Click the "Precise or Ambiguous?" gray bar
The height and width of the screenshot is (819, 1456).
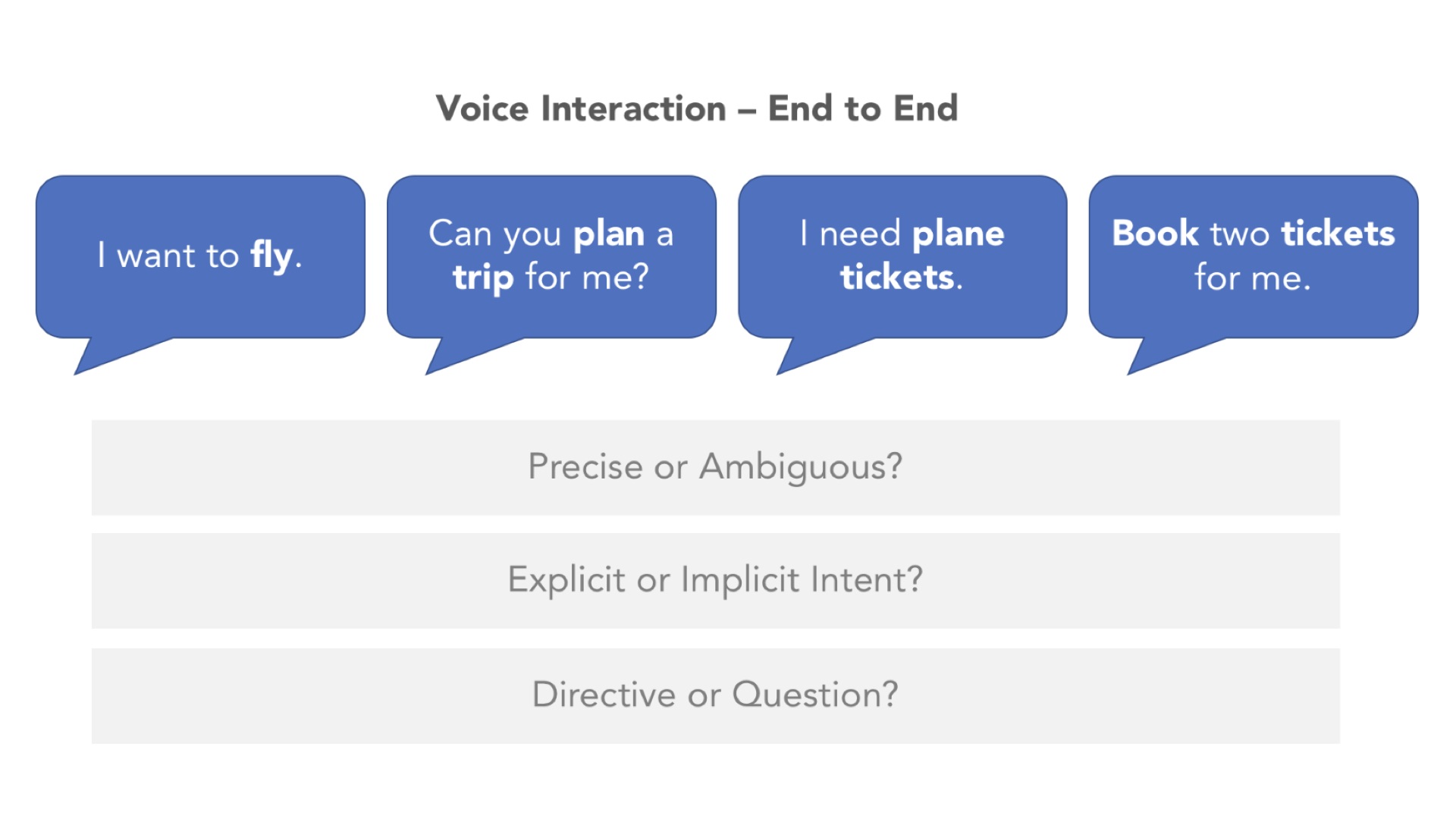[715, 467]
